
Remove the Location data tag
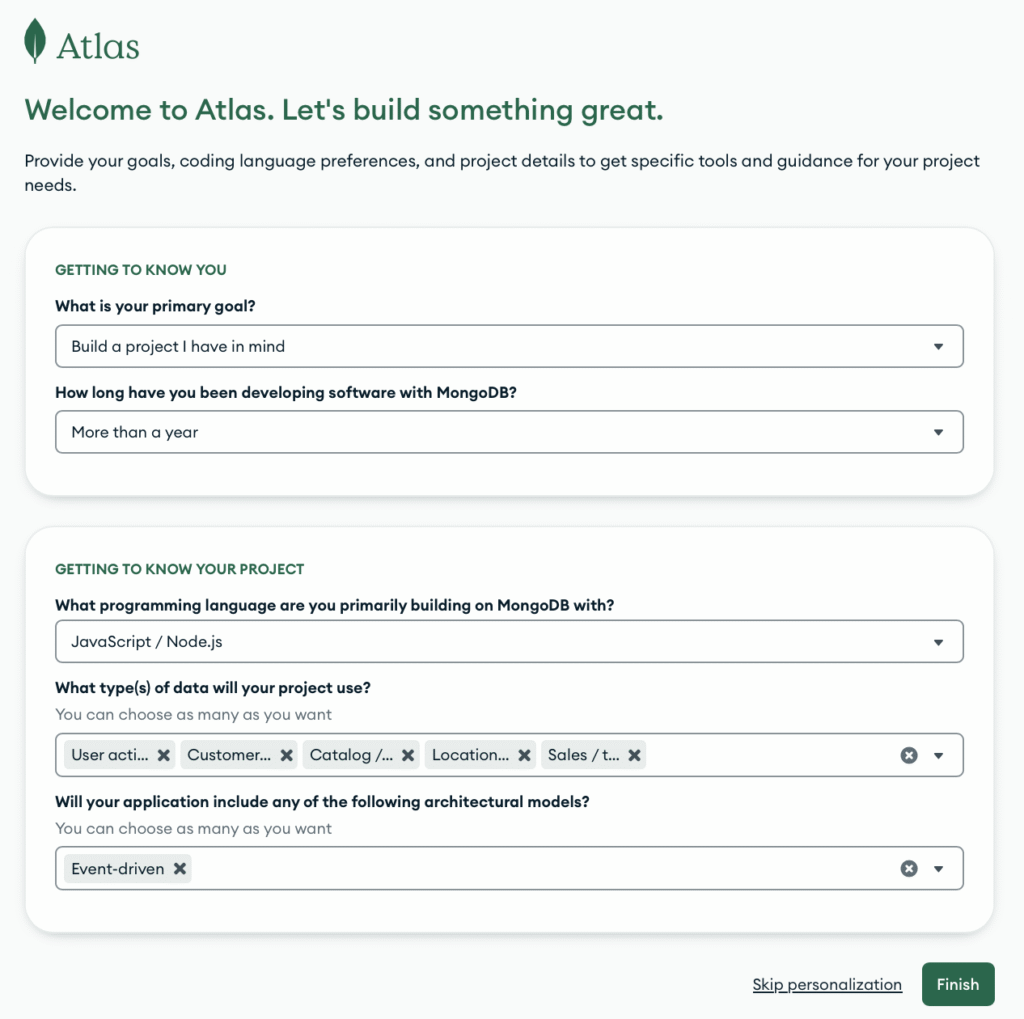coord(524,755)
